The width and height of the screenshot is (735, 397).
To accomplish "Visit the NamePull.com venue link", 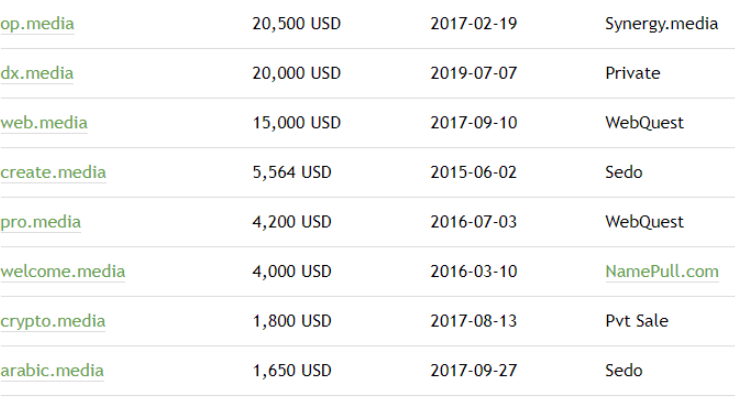I will pos(662,271).
